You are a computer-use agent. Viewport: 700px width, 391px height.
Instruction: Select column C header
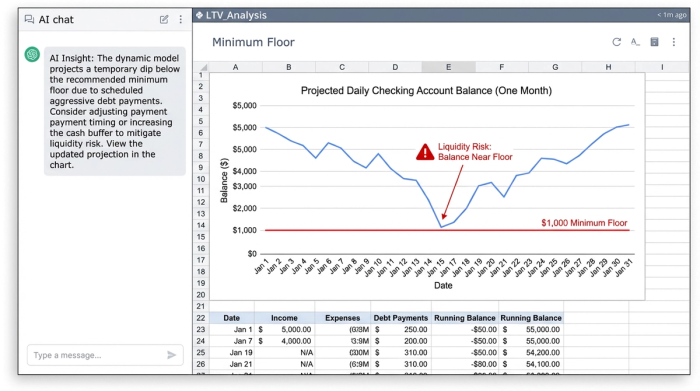342,67
